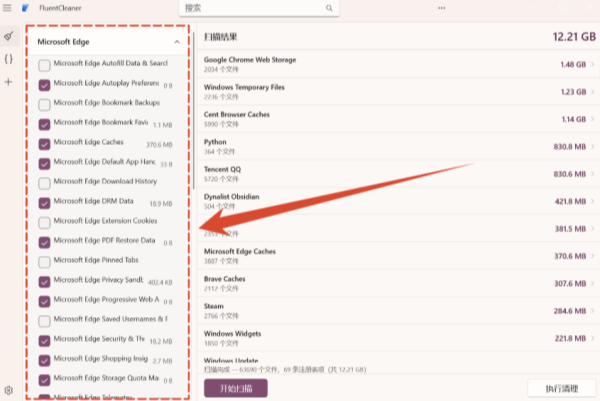Screen dimensions: 600x401
Task: Expand Python result row chevron
Action: click(592, 147)
